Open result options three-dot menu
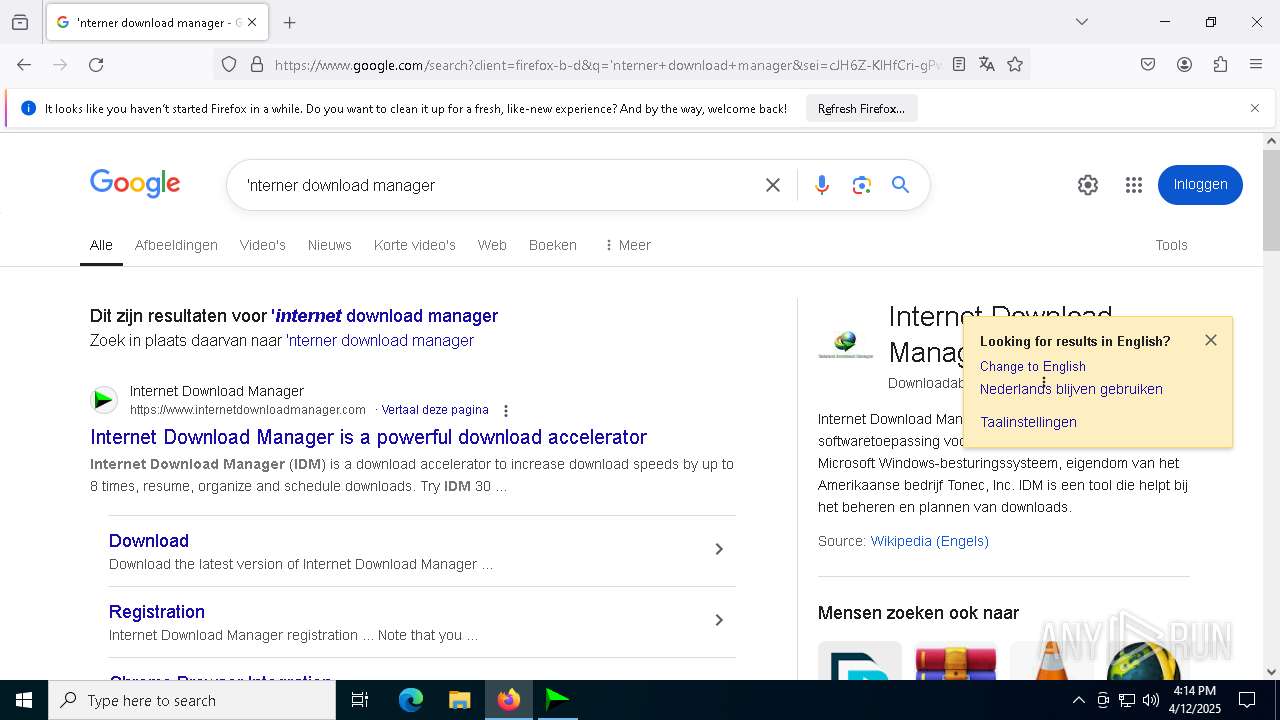 coord(506,411)
